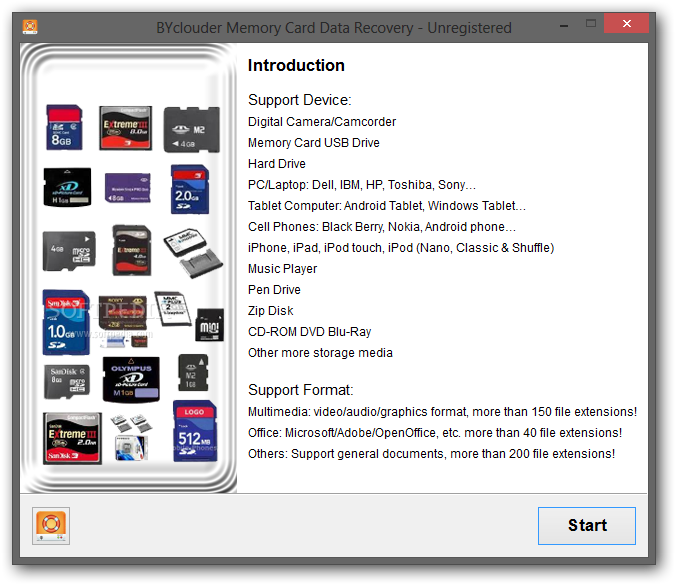Screen dimensions: 676x585
Task: Click the 512MB LOGO SD card image
Action: click(195, 431)
